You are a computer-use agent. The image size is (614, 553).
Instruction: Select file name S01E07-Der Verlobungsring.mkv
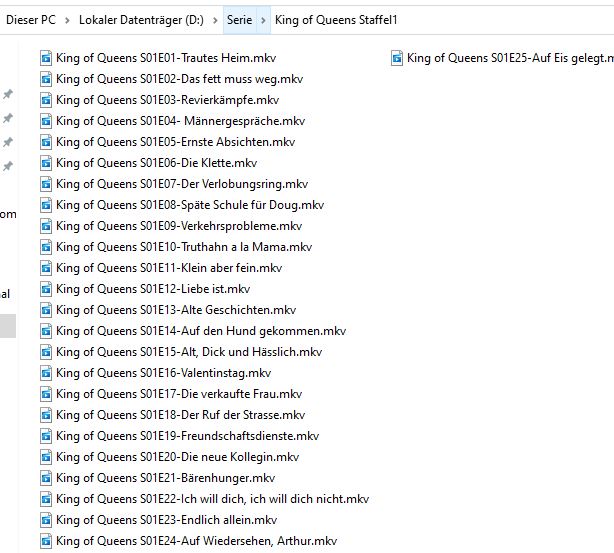pyautogui.click(x=182, y=184)
